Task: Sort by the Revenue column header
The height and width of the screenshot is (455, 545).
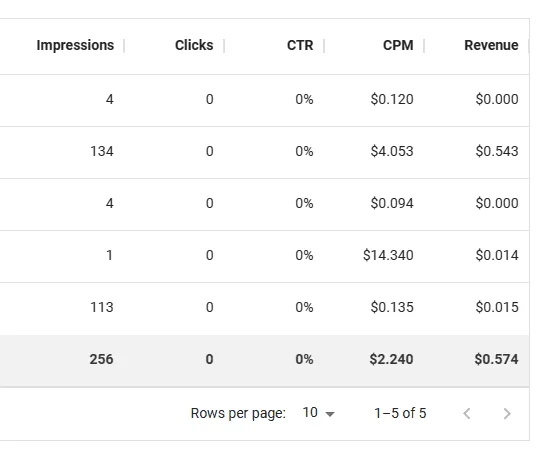Action: point(491,45)
